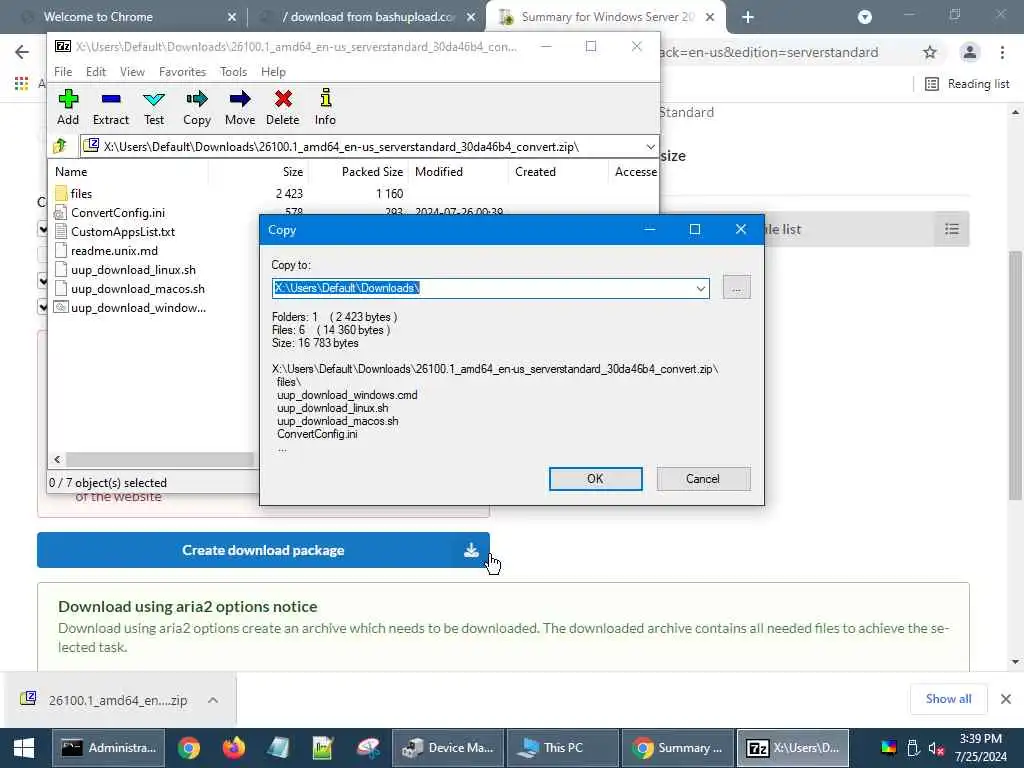The height and width of the screenshot is (768, 1024).
Task: Open the Reading list
Action: point(967,84)
